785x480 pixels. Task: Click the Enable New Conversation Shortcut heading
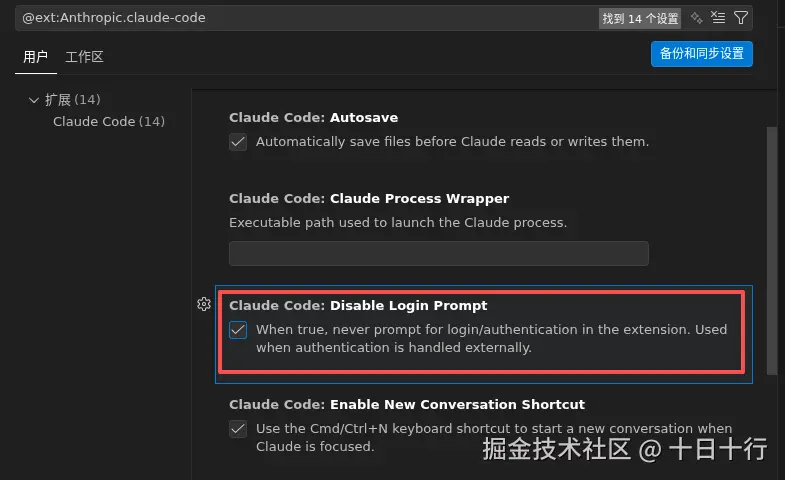(x=406, y=404)
